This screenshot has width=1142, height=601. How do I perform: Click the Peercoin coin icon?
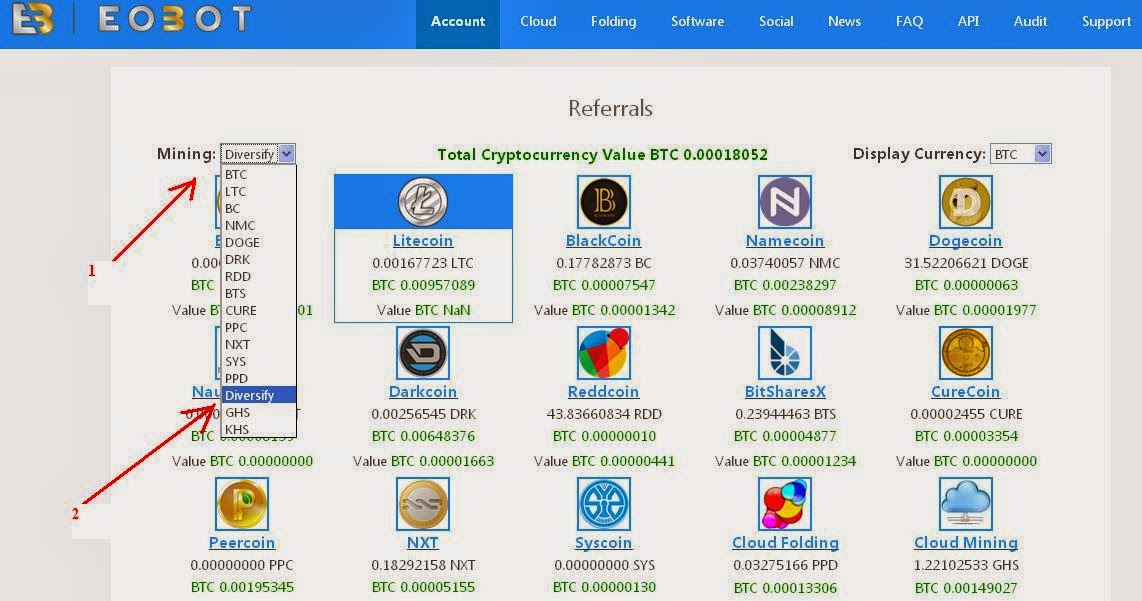pos(242,503)
